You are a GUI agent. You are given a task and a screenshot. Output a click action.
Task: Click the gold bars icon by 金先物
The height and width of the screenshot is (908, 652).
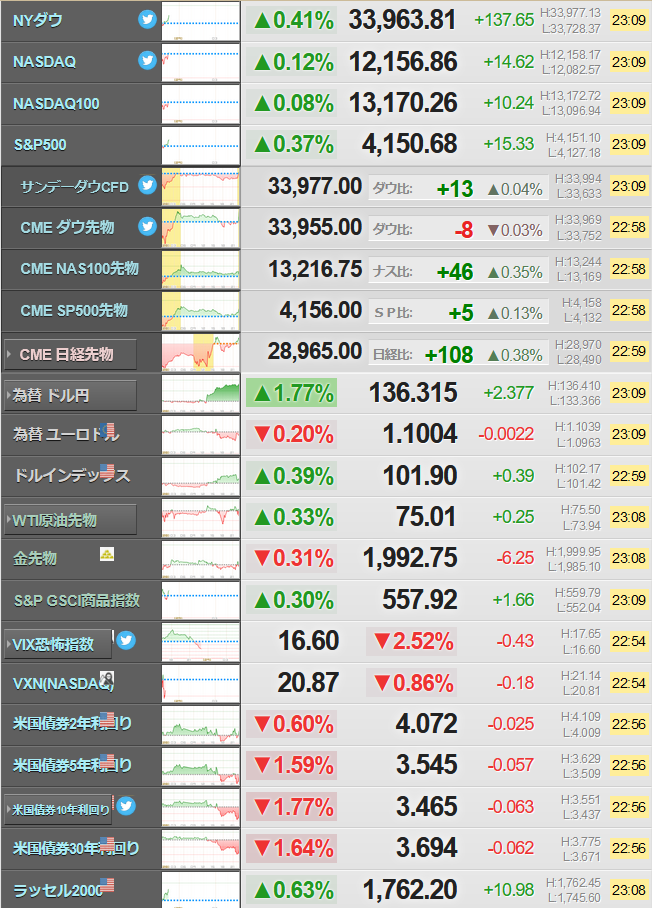click(107, 554)
